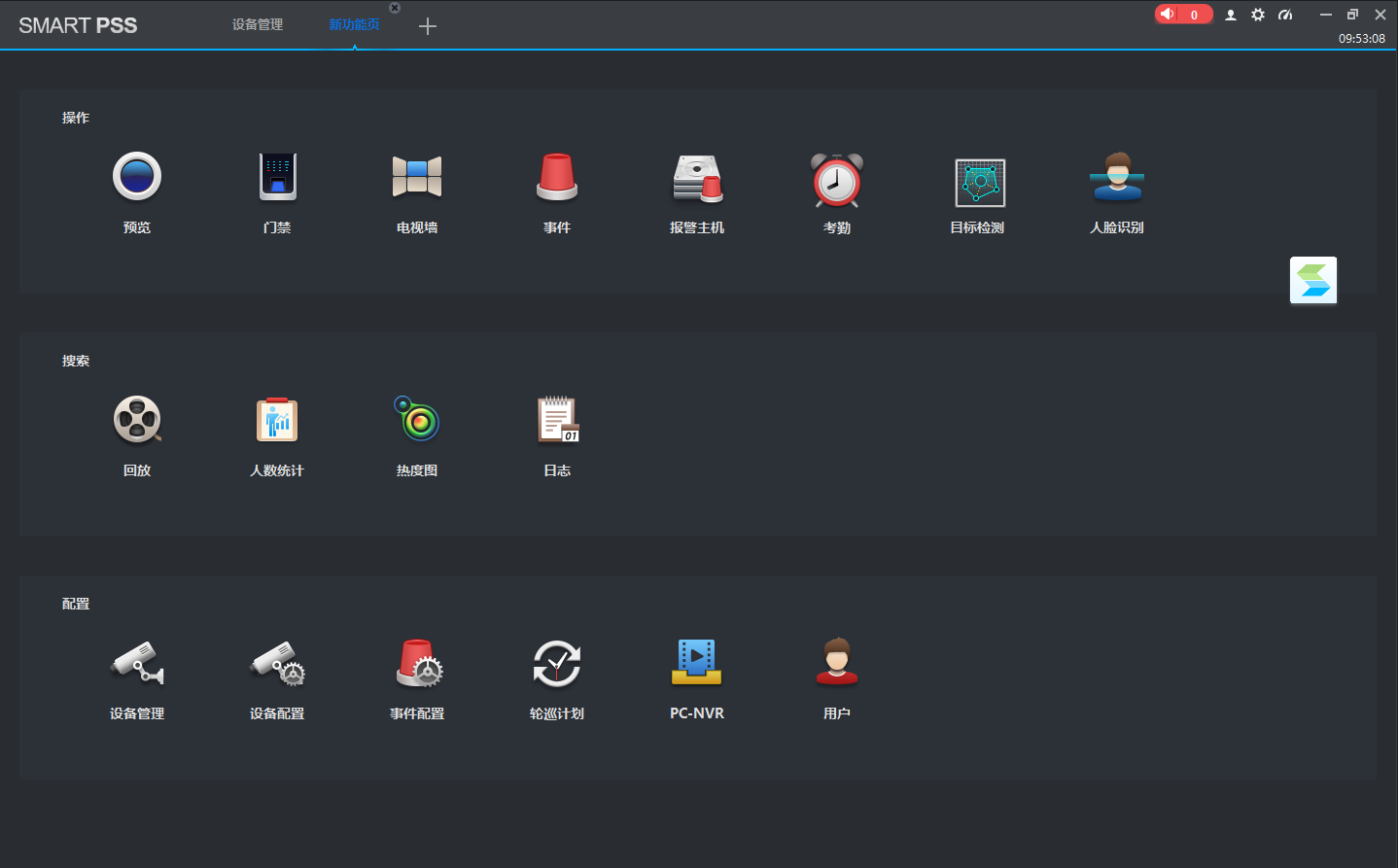Add a new tab with plus button
This screenshot has height=868, width=1398.
click(427, 26)
